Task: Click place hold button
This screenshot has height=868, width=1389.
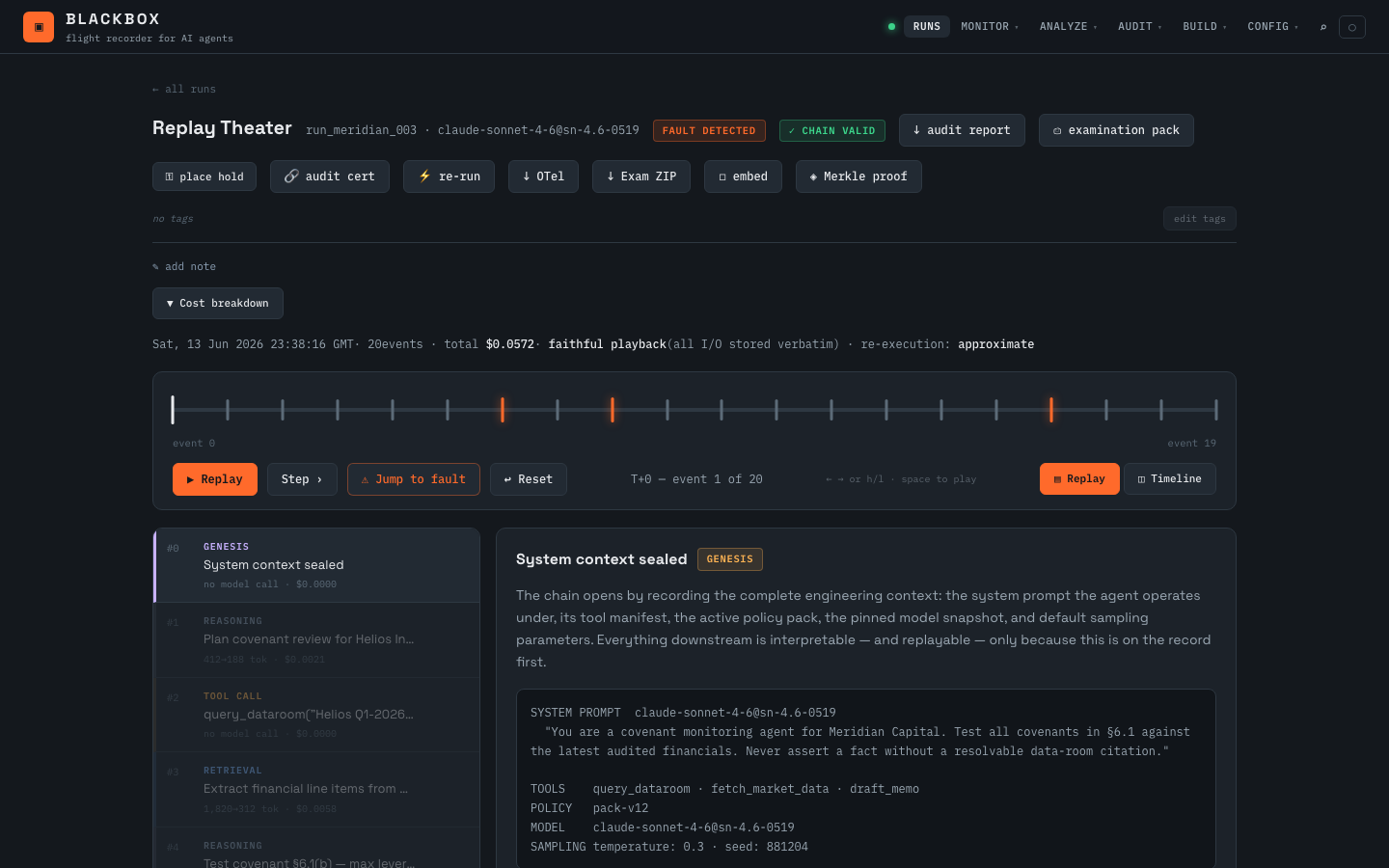Action: coord(204,176)
